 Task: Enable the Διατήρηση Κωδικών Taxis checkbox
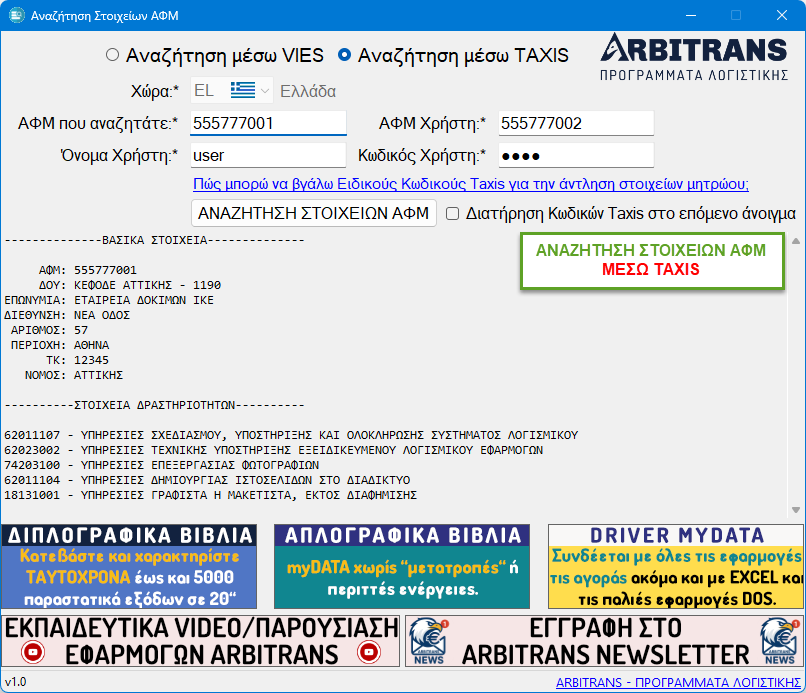[x=452, y=213]
